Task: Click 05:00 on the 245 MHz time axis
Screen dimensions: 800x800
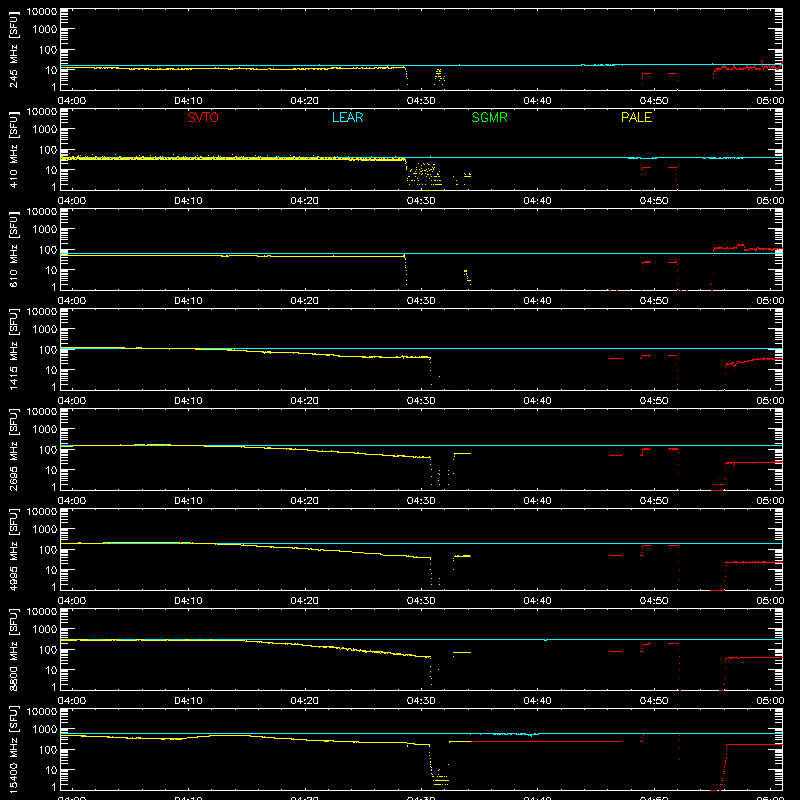Action: click(770, 101)
